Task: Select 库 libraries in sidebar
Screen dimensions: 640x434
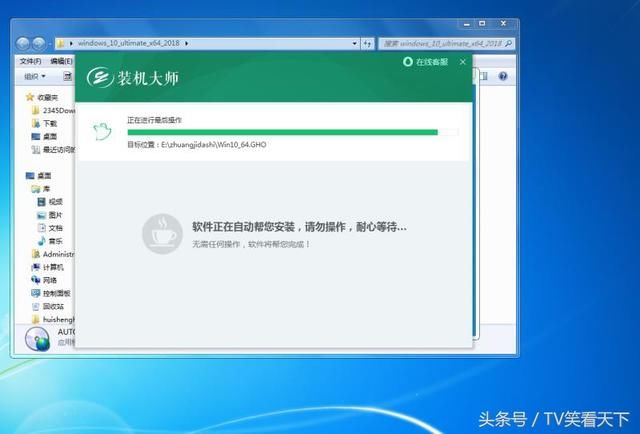Action: pyautogui.click(x=41, y=189)
